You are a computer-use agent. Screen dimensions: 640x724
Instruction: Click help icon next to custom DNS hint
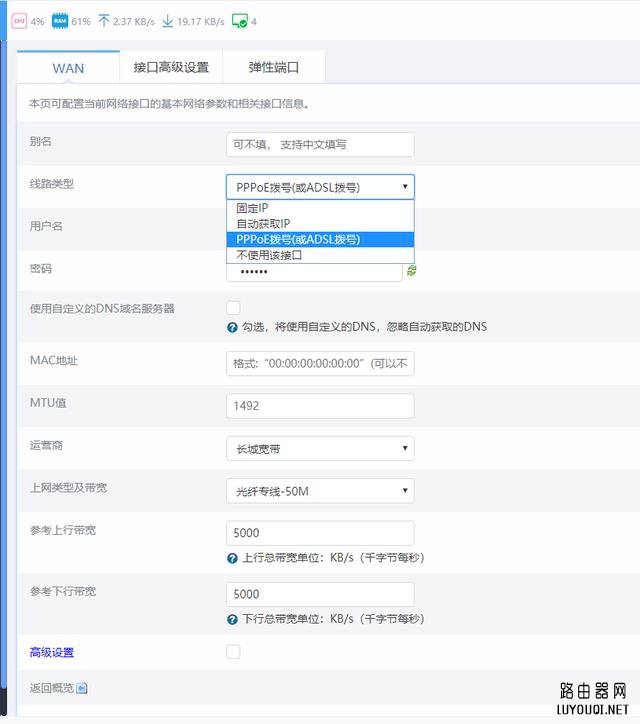point(232,327)
